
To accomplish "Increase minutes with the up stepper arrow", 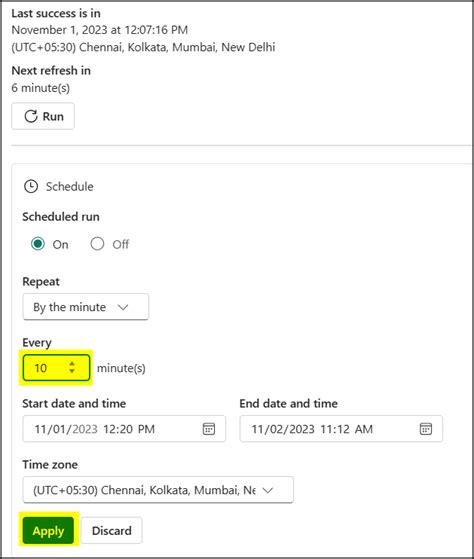I will tap(72, 364).
